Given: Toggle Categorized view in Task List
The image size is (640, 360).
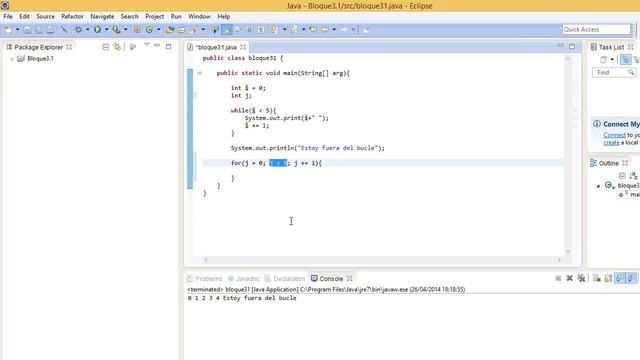Looking at the screenshot, I should tap(625, 60).
